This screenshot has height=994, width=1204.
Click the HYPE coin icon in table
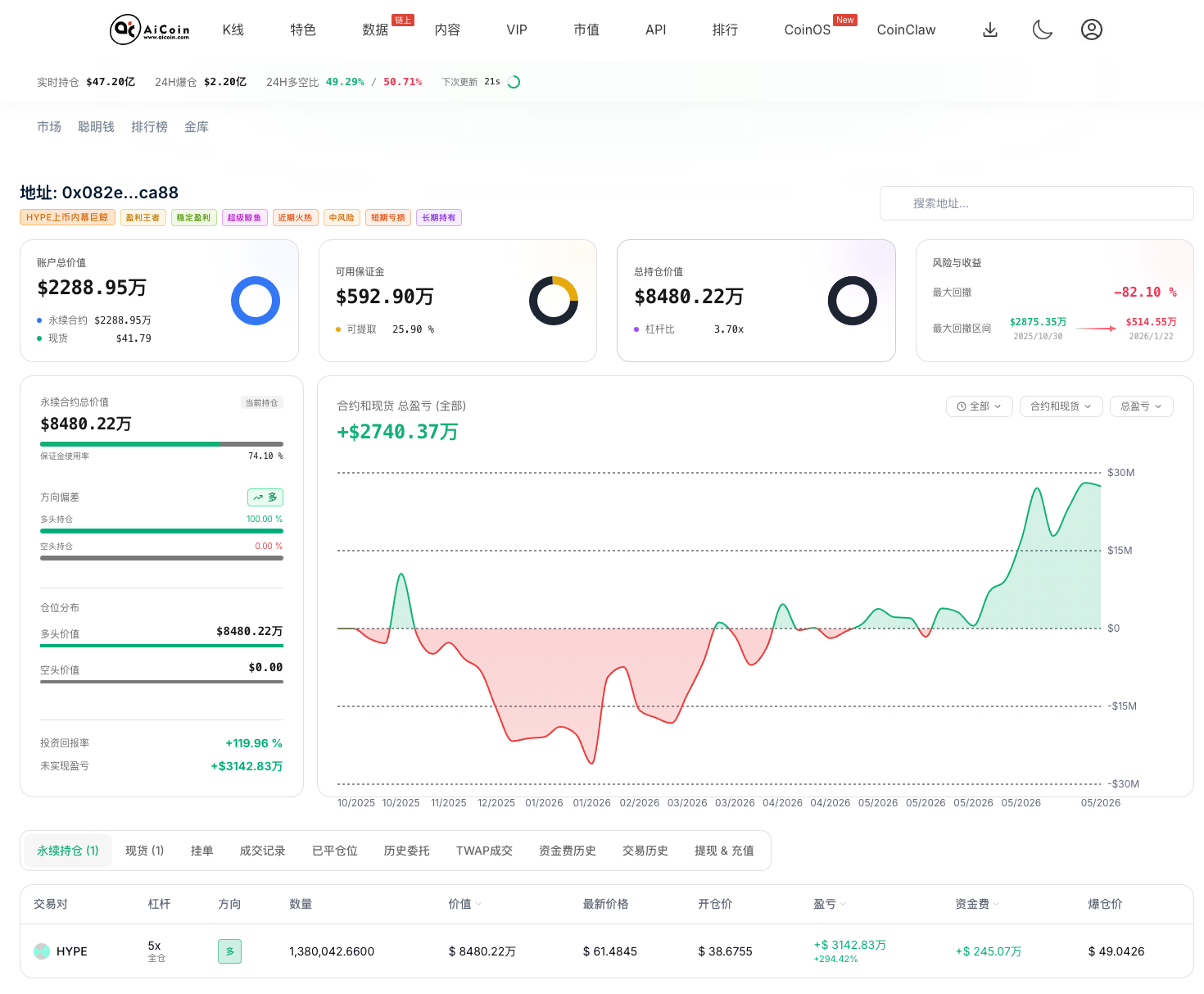[42, 951]
